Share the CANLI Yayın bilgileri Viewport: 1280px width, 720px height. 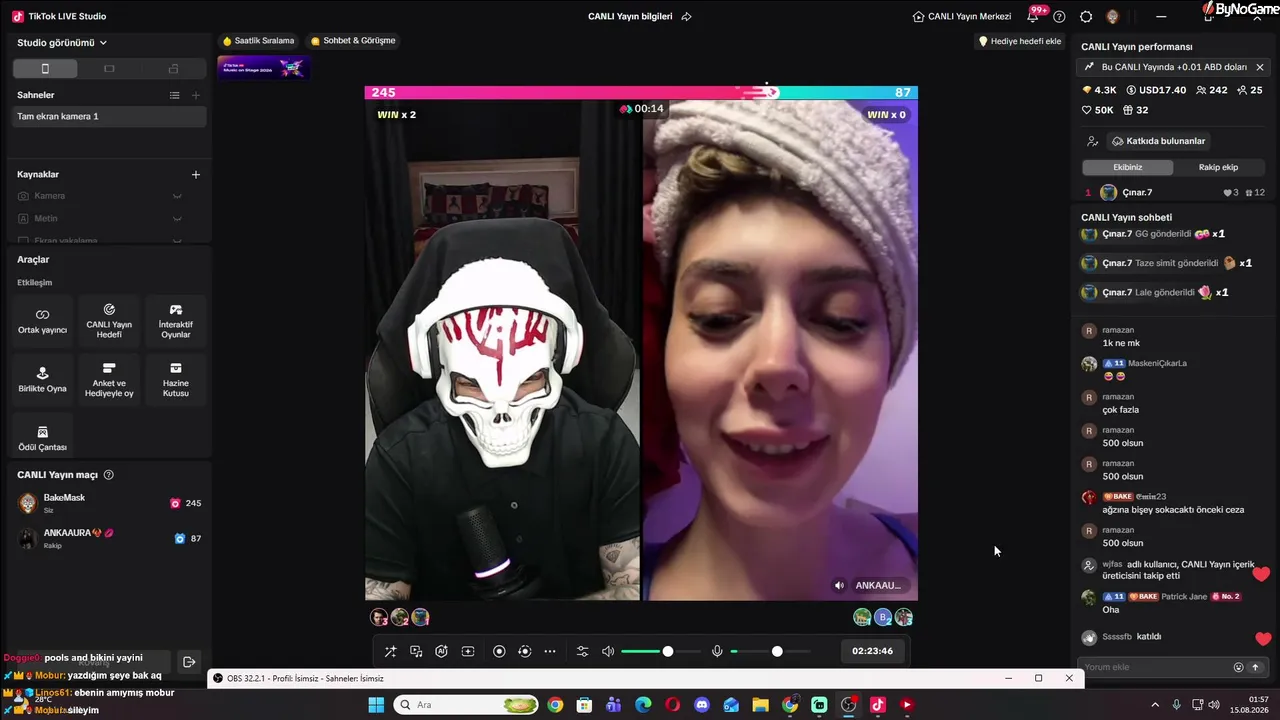(x=686, y=16)
